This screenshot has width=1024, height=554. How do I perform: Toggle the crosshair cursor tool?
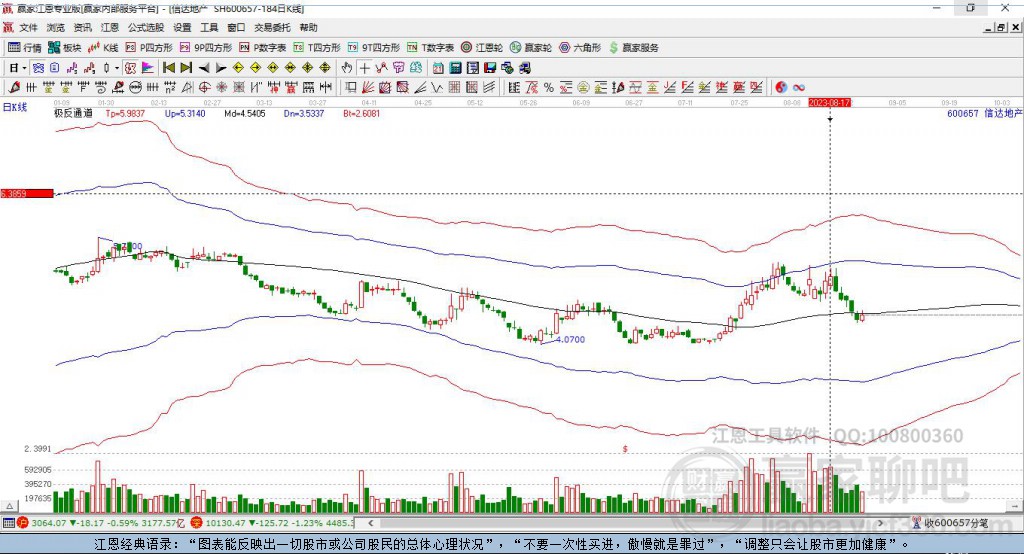tap(364, 68)
